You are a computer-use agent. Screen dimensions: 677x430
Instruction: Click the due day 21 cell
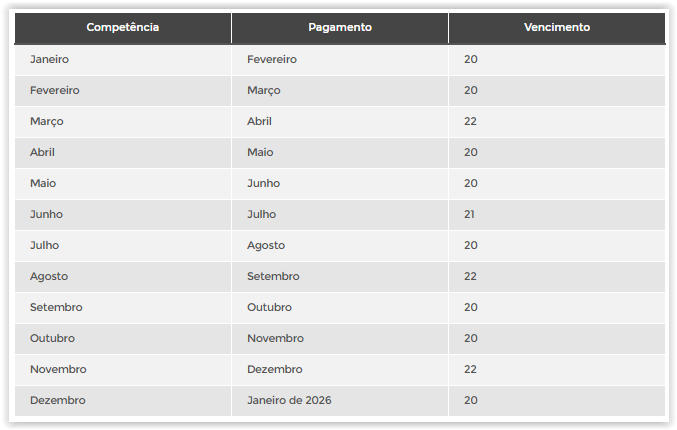tap(470, 214)
